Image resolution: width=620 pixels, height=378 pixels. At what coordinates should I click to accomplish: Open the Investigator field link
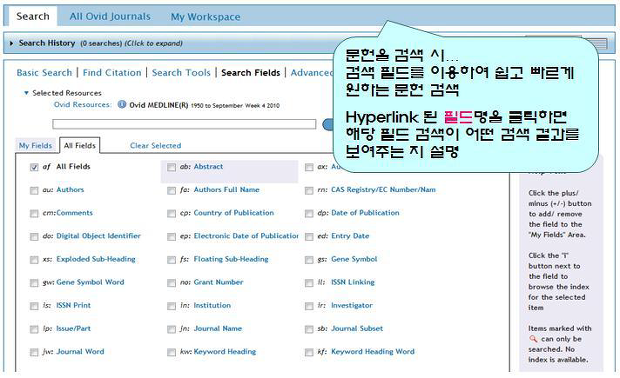click(352, 305)
